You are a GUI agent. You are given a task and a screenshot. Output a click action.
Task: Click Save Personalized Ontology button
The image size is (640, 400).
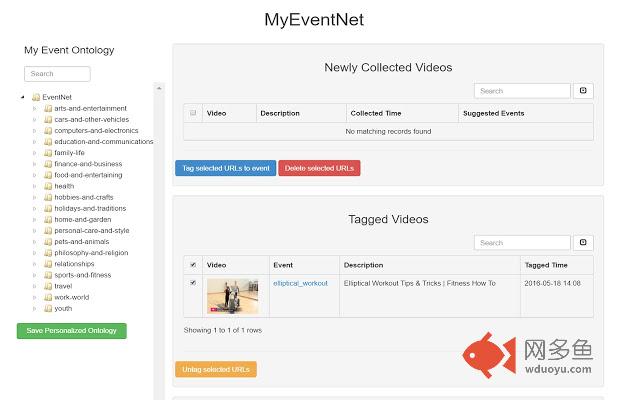[x=71, y=331]
